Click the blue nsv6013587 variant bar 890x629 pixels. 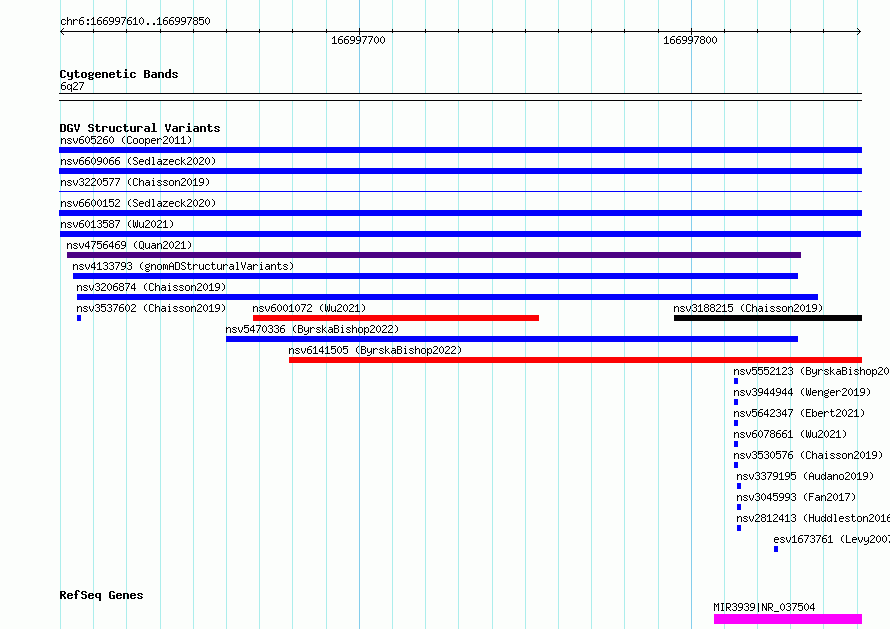[460, 234]
